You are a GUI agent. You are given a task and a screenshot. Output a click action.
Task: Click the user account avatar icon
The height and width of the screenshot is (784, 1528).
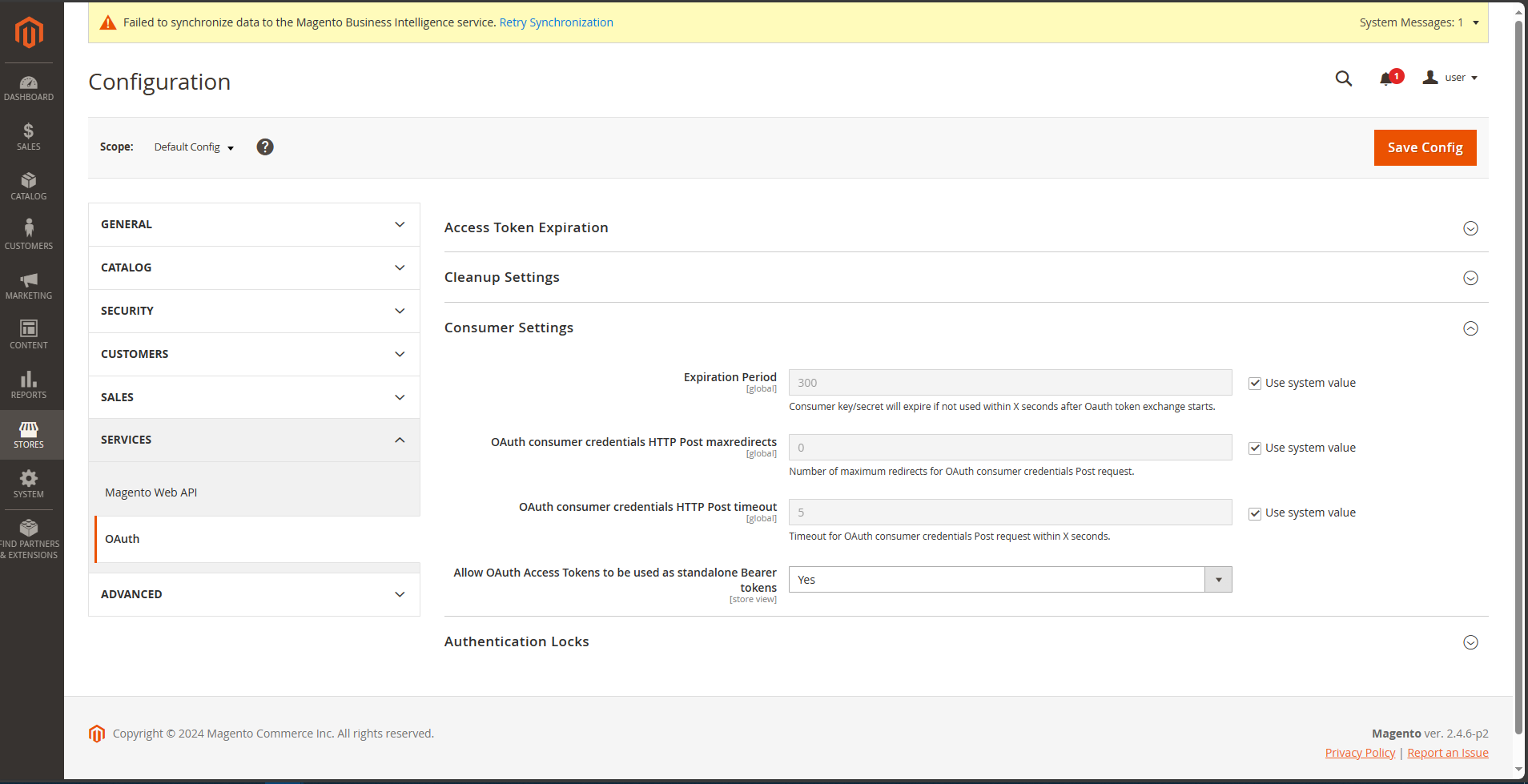tap(1430, 78)
